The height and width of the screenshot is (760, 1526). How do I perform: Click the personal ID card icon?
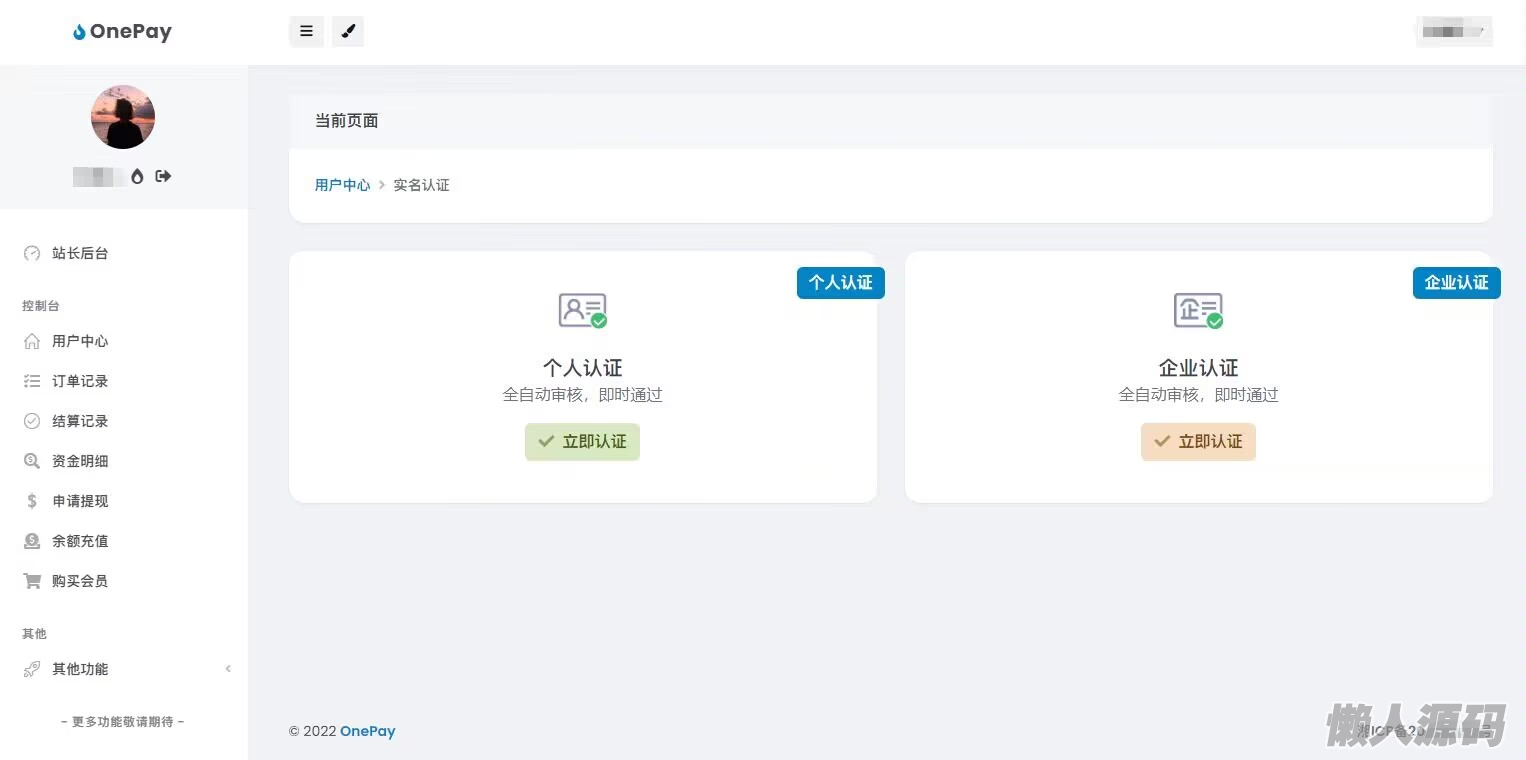pos(583,310)
